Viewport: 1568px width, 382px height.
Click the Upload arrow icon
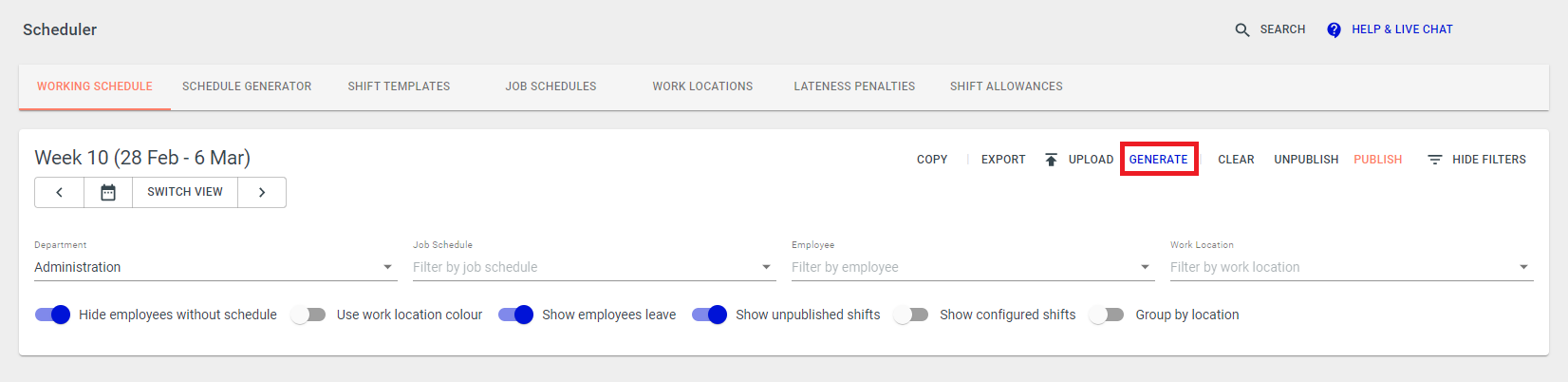(1051, 160)
